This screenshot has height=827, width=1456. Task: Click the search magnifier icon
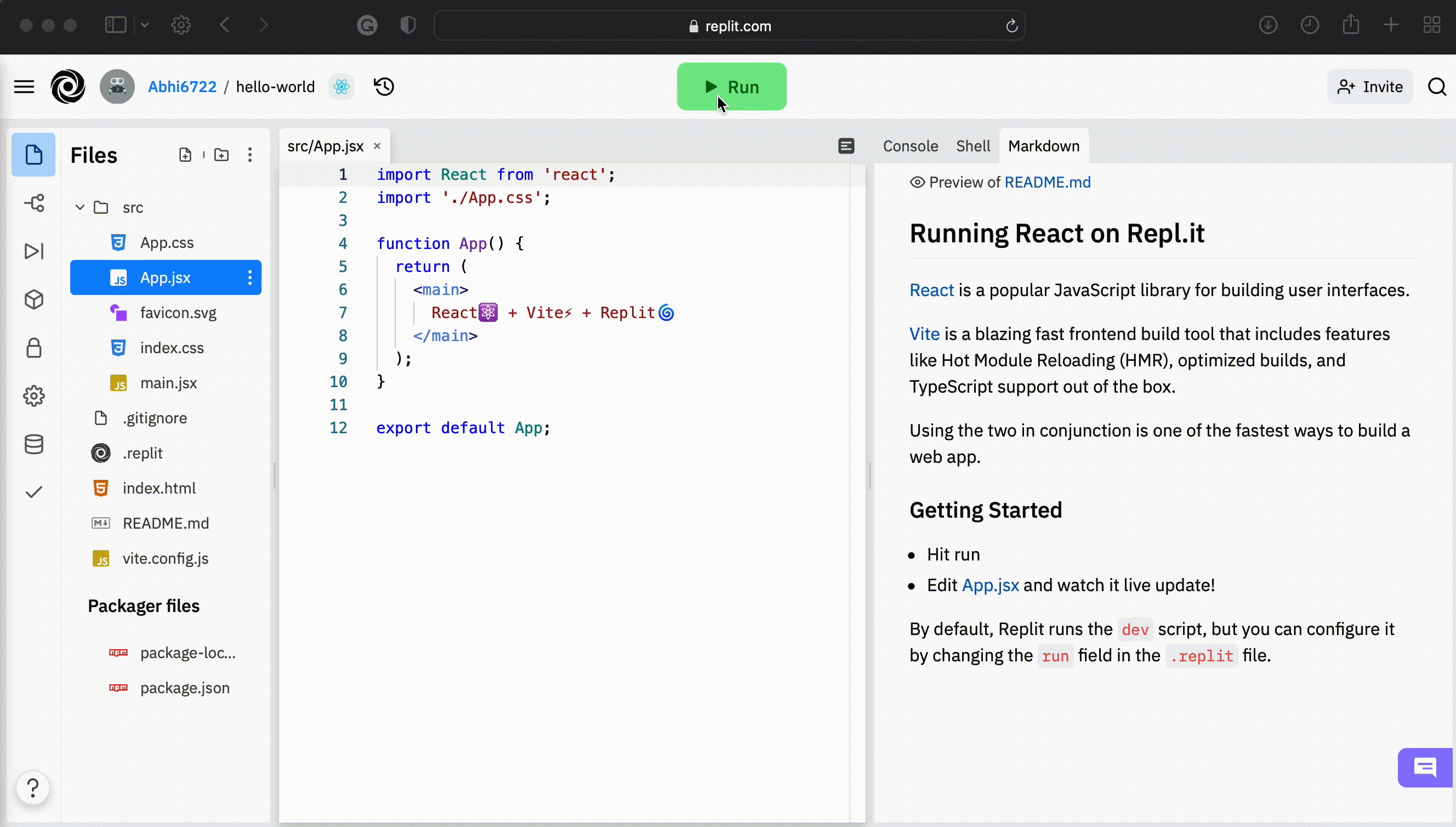(1437, 87)
